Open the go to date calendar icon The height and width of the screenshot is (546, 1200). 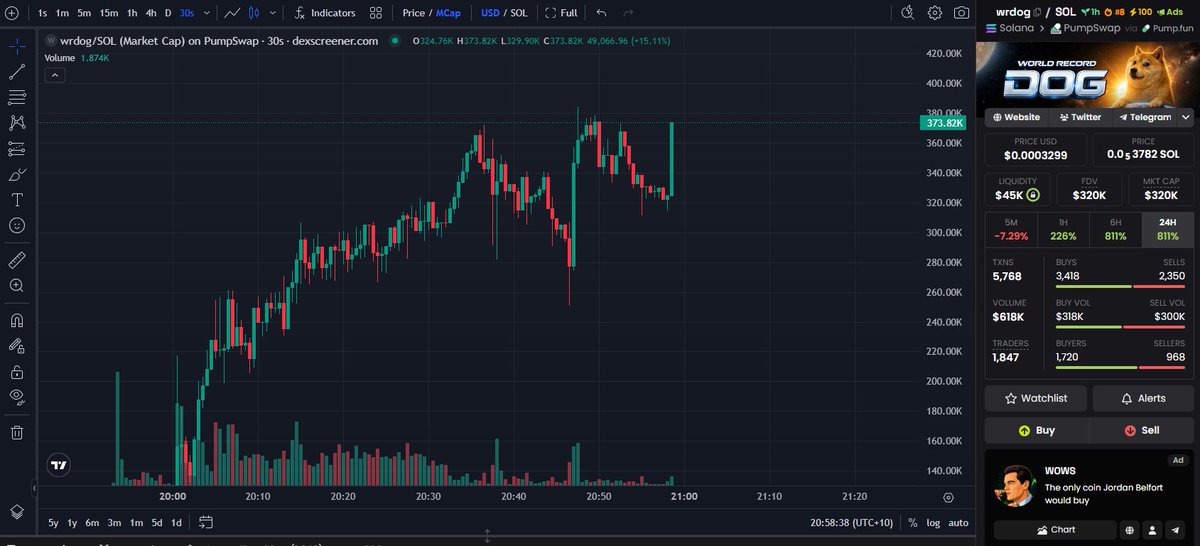(206, 522)
